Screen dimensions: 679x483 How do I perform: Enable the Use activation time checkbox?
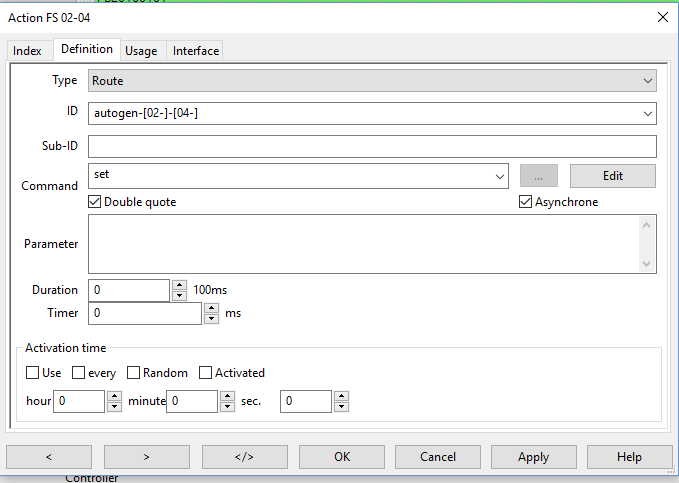[33, 373]
